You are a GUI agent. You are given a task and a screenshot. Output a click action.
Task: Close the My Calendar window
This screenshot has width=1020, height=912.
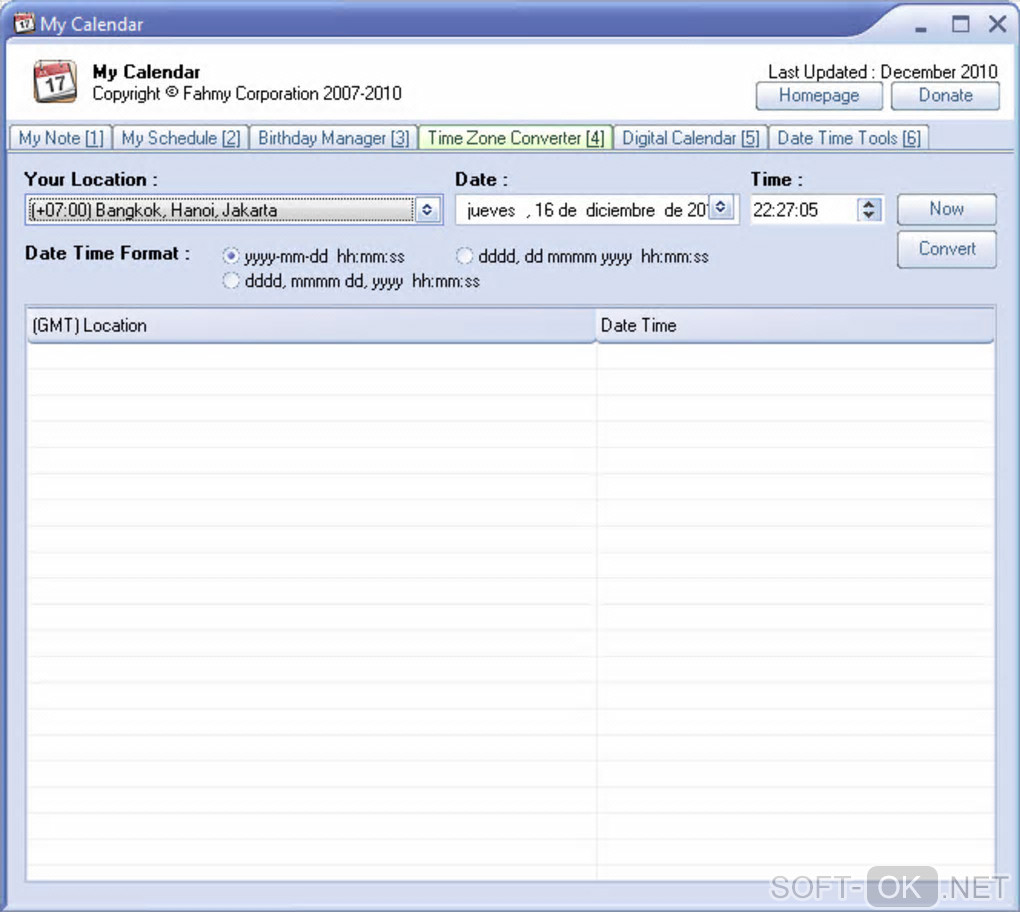[x=997, y=24]
